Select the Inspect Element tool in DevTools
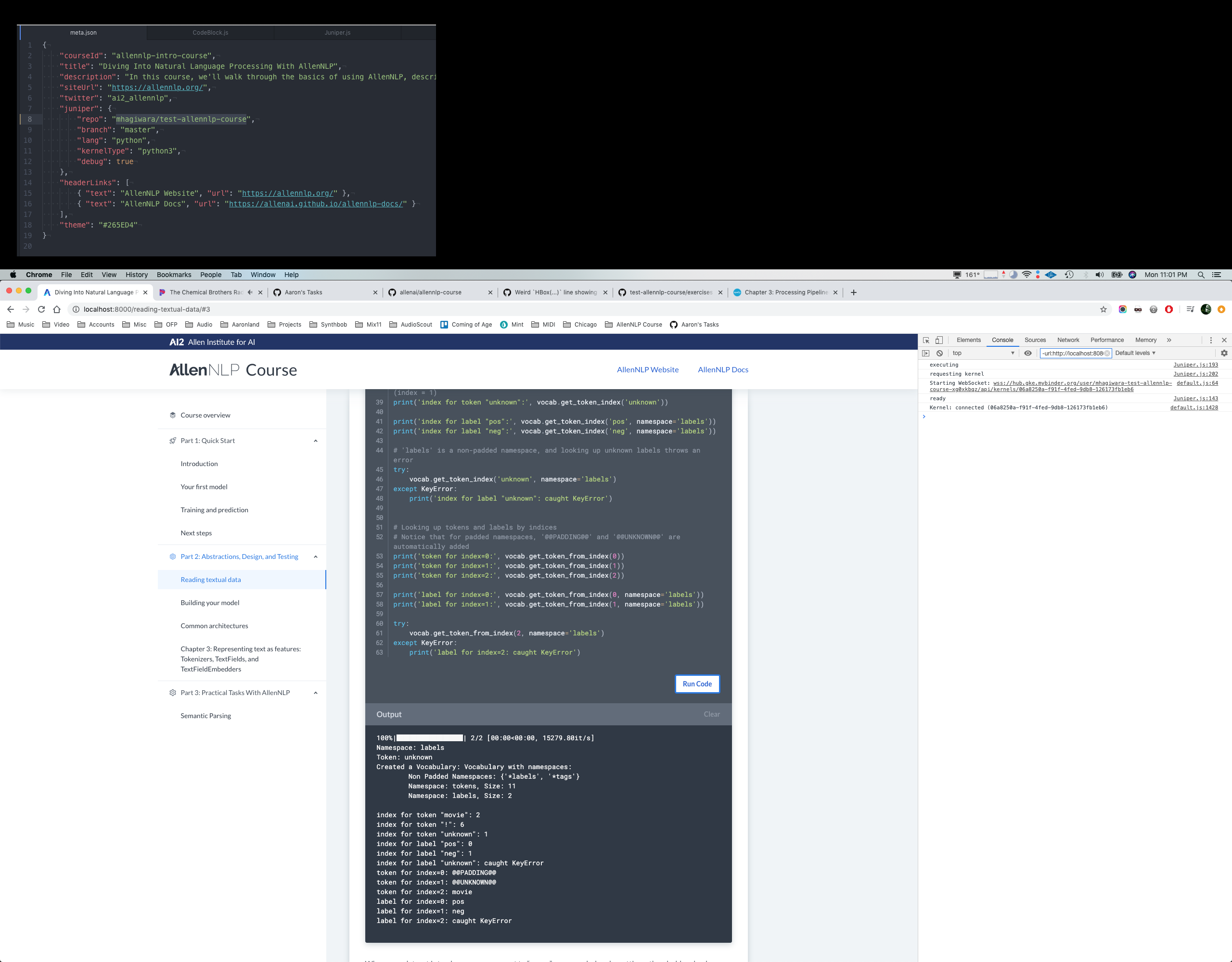1232x962 pixels. pyautogui.click(x=927, y=340)
